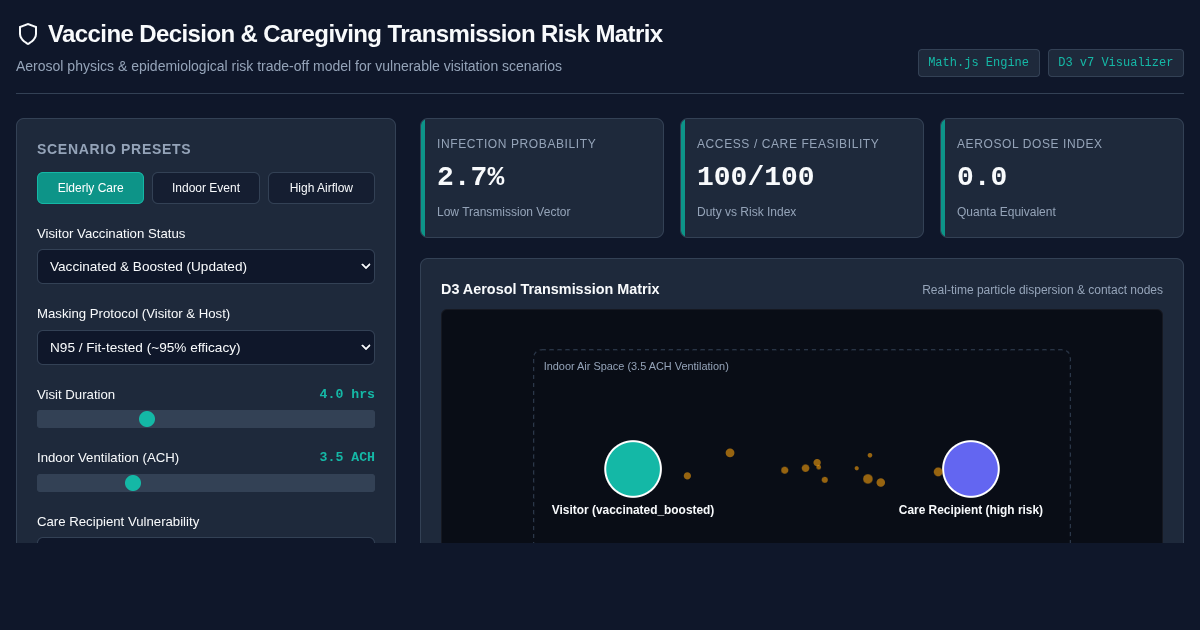Open the Visitor Vaccination Status dropdown
Screen dimensions: 1200x630
[206, 266]
